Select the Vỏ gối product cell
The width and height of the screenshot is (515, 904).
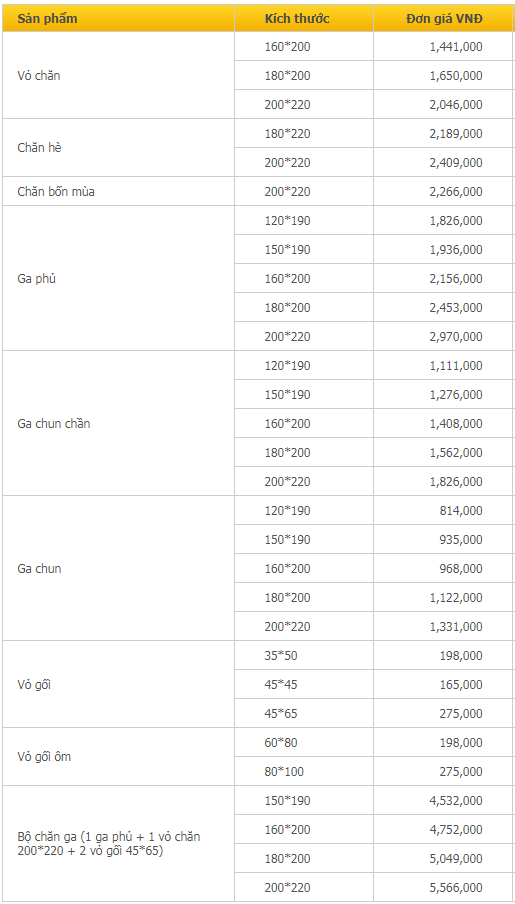pyautogui.click(x=119, y=684)
